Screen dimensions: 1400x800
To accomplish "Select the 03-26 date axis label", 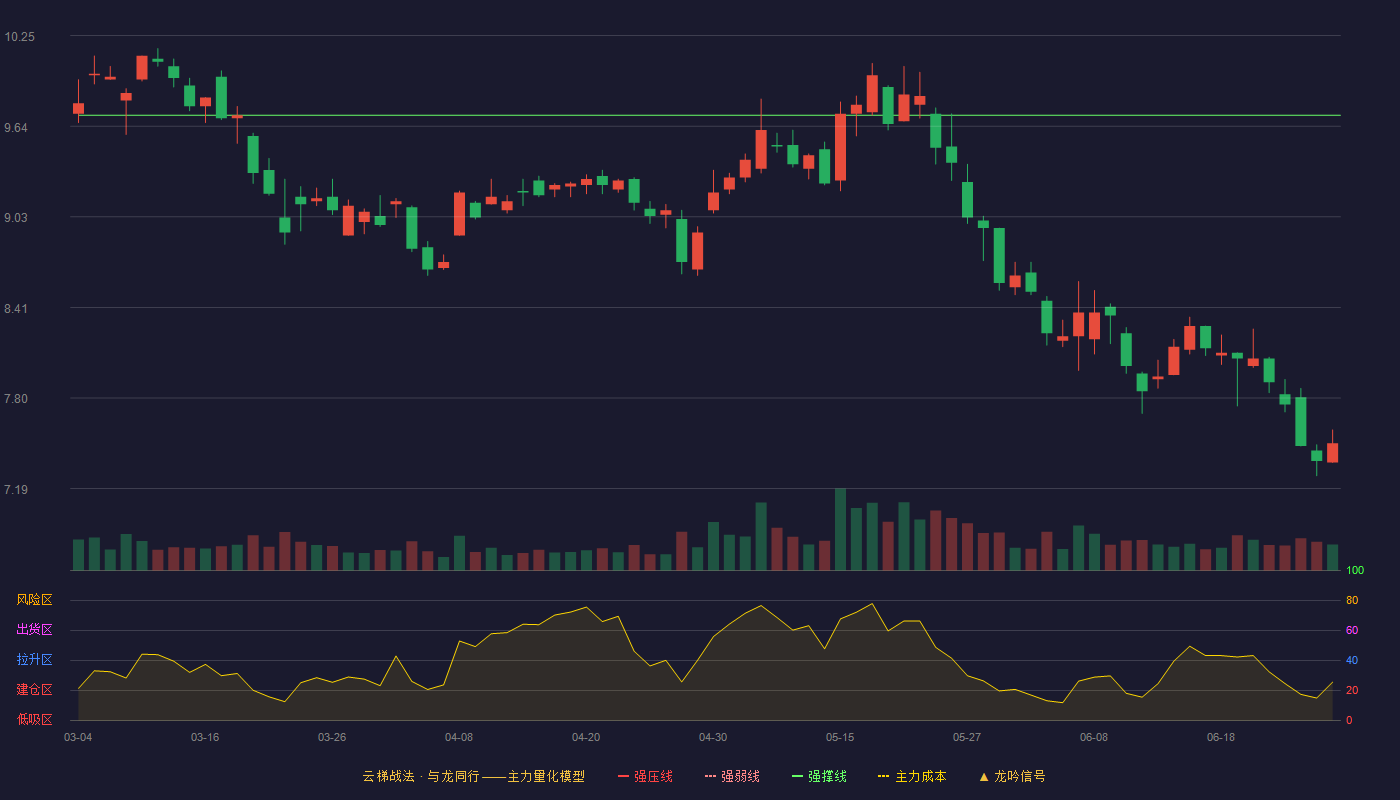I will [332, 737].
